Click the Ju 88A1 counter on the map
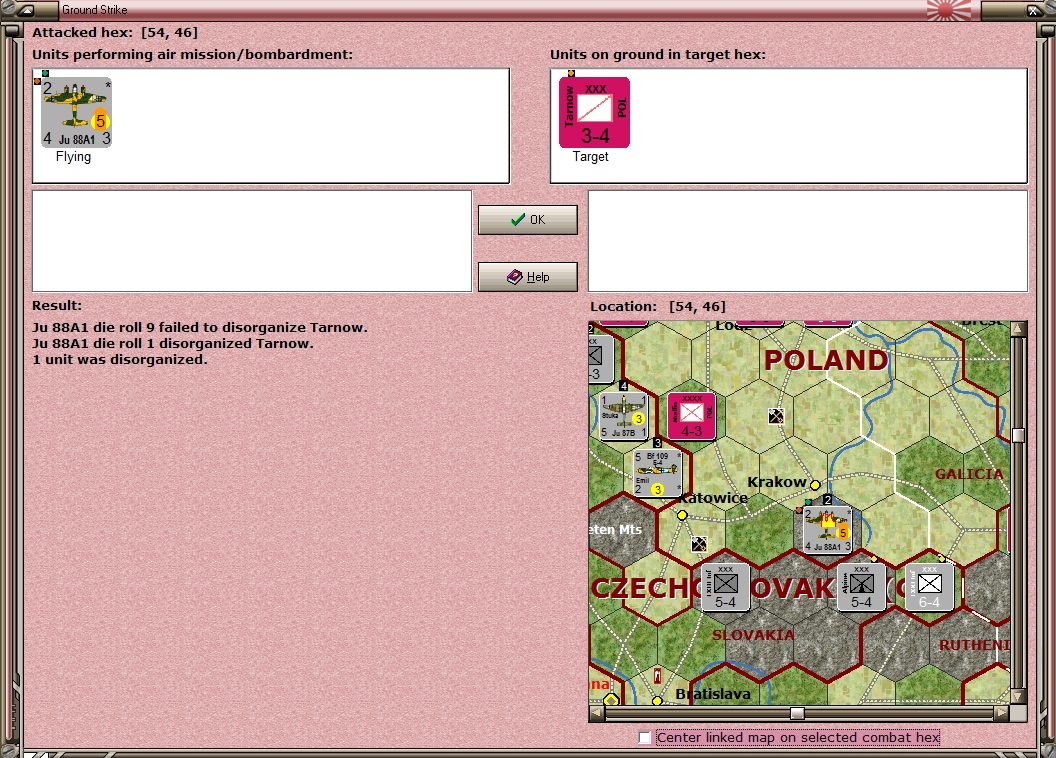 coord(828,530)
